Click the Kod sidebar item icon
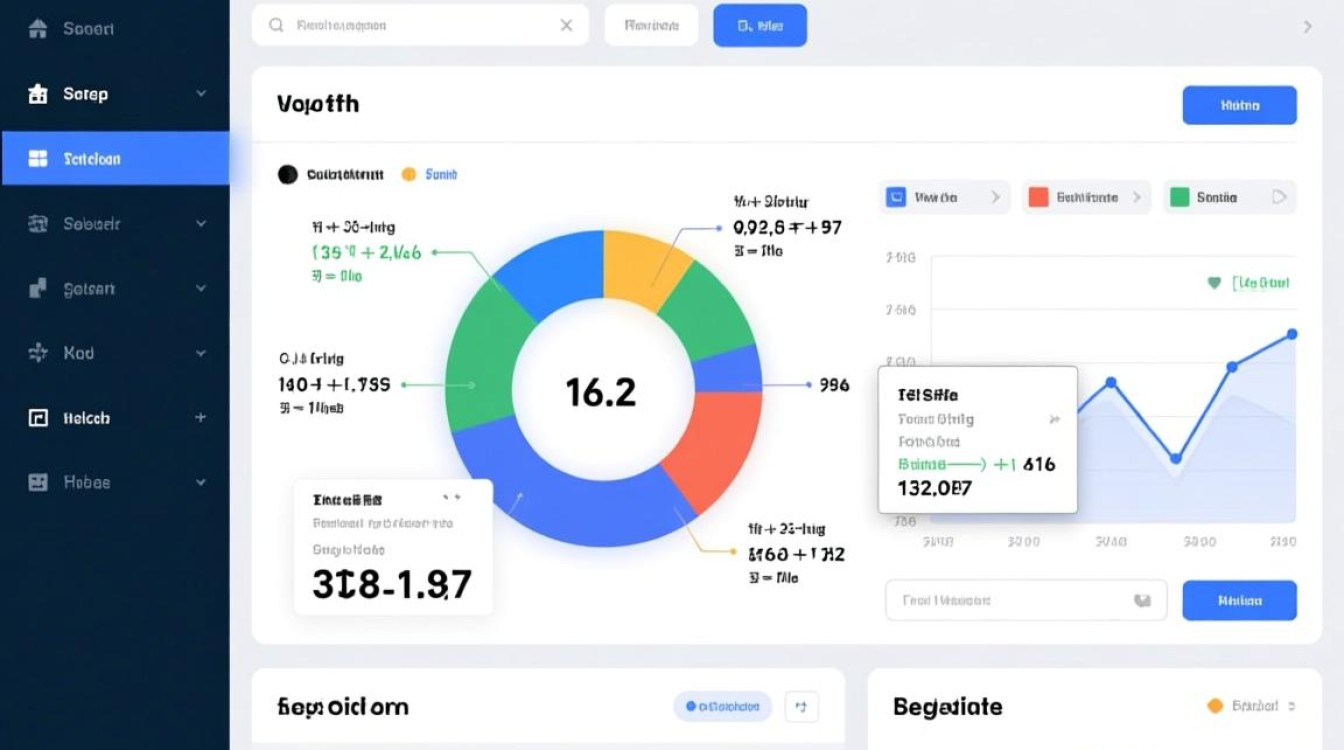 [x=38, y=353]
